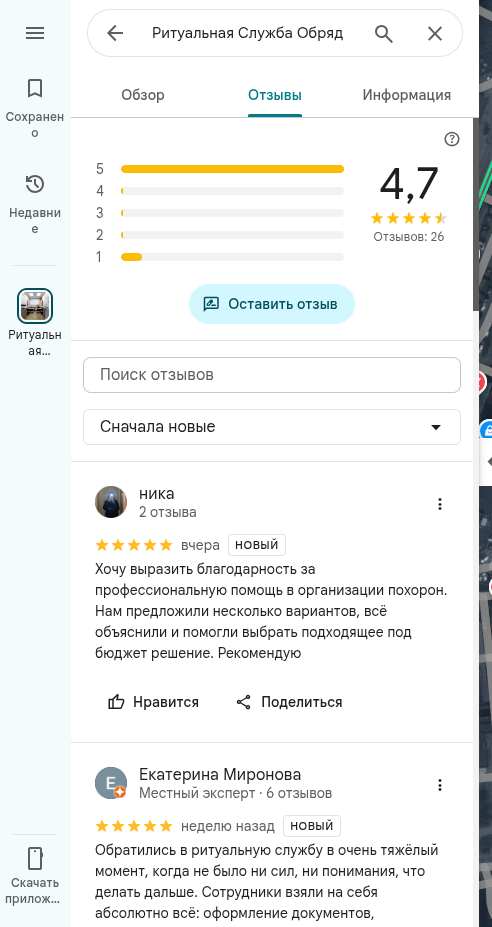Click Местный эксперт · 6 отзывов text
This screenshot has height=927, width=492.
[235, 793]
